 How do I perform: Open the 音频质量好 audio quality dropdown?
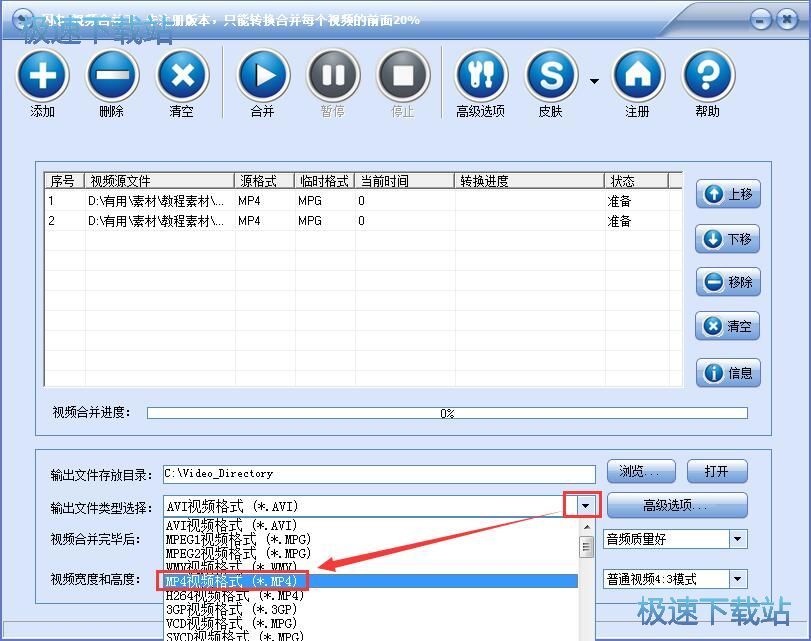pos(738,539)
